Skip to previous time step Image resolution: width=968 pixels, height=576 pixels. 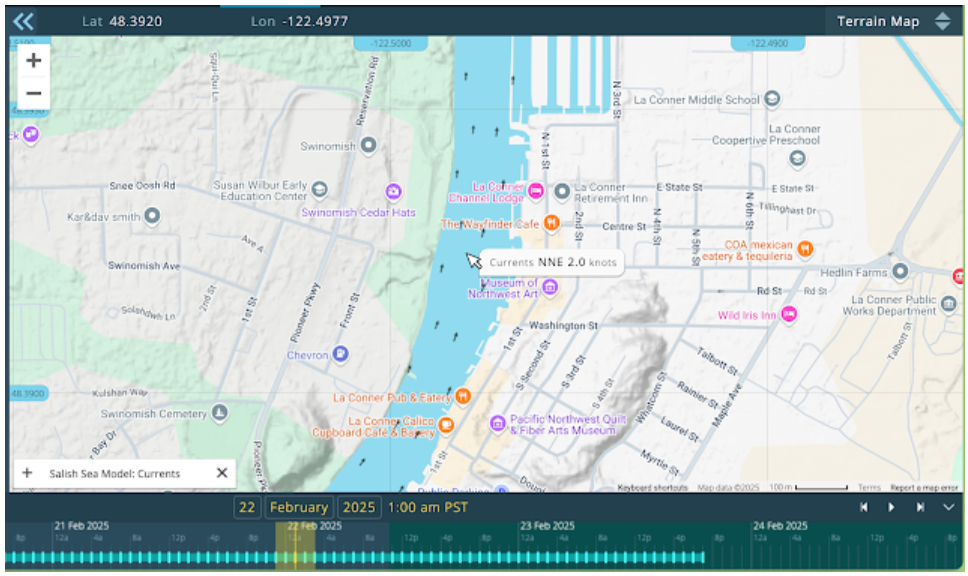[864, 507]
